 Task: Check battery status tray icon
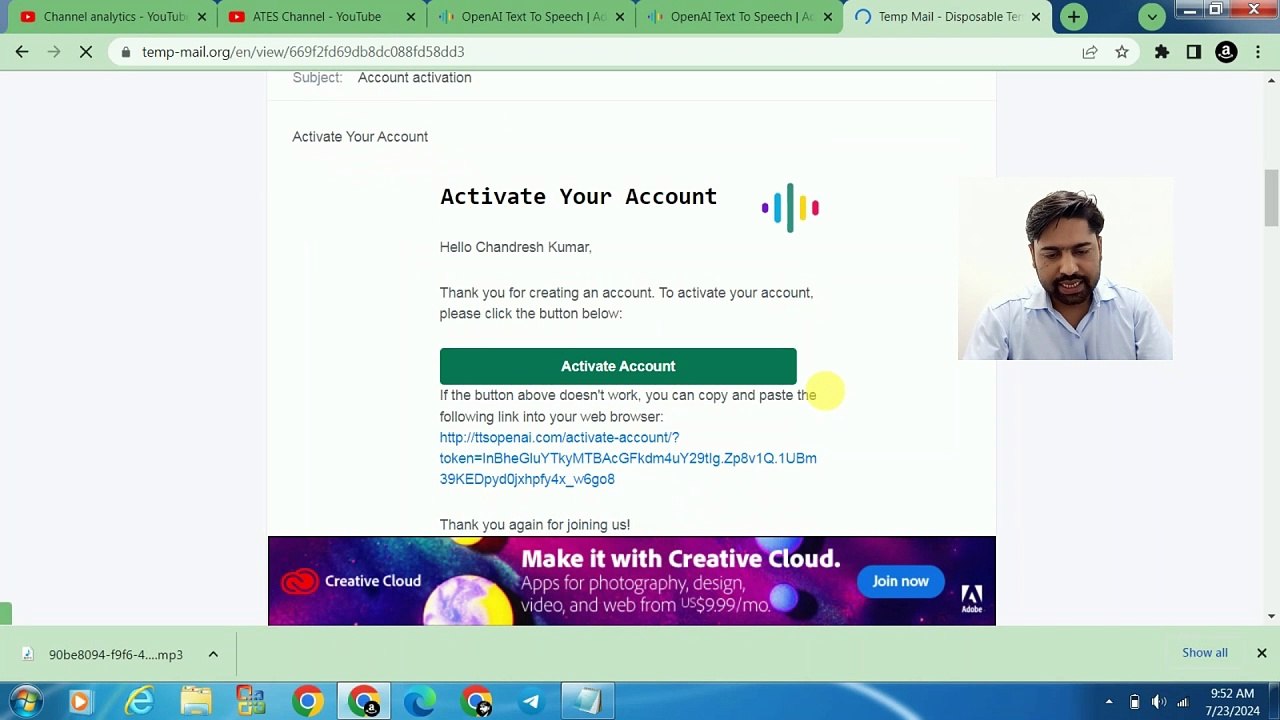click(1135, 702)
